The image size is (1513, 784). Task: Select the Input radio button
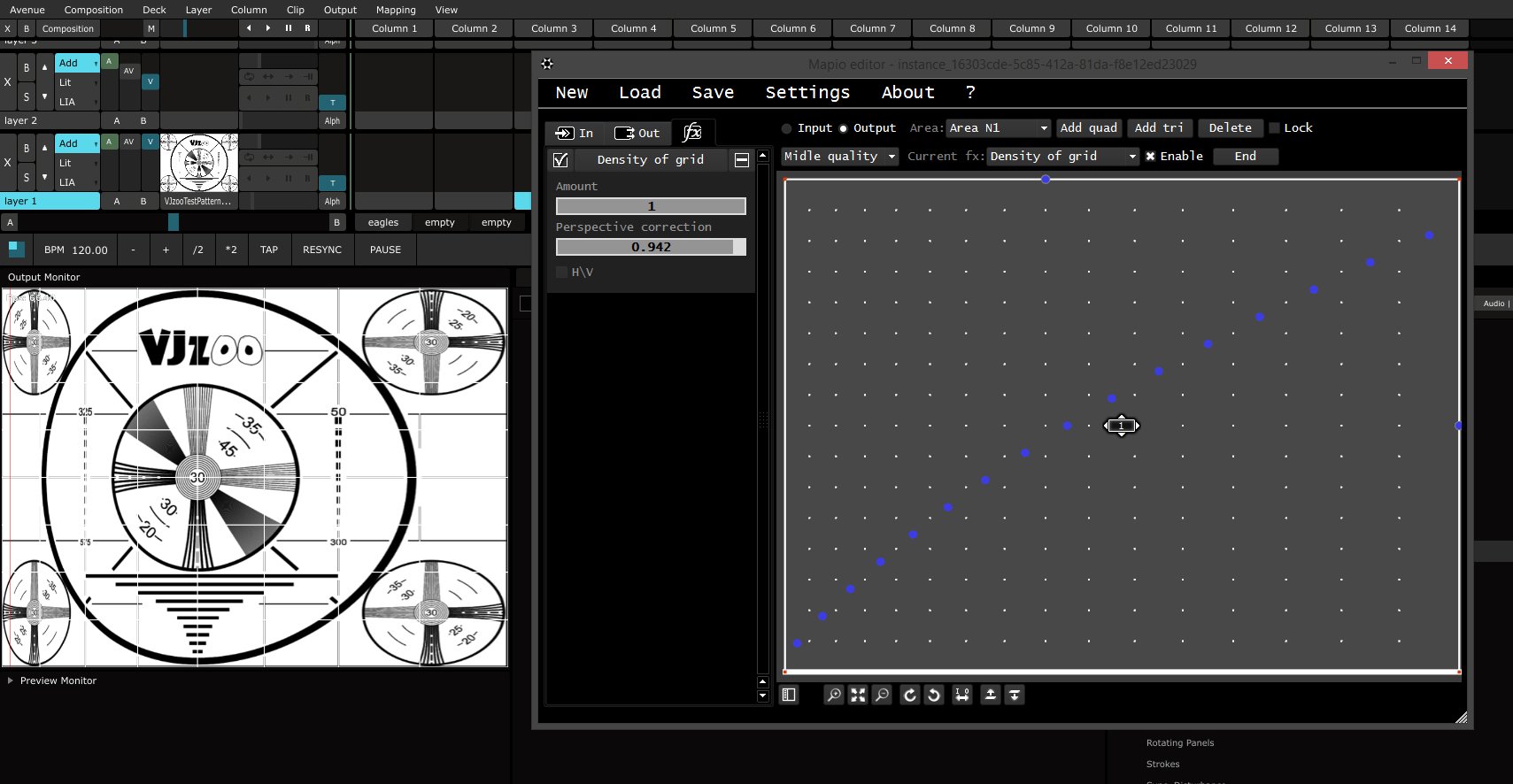click(786, 128)
